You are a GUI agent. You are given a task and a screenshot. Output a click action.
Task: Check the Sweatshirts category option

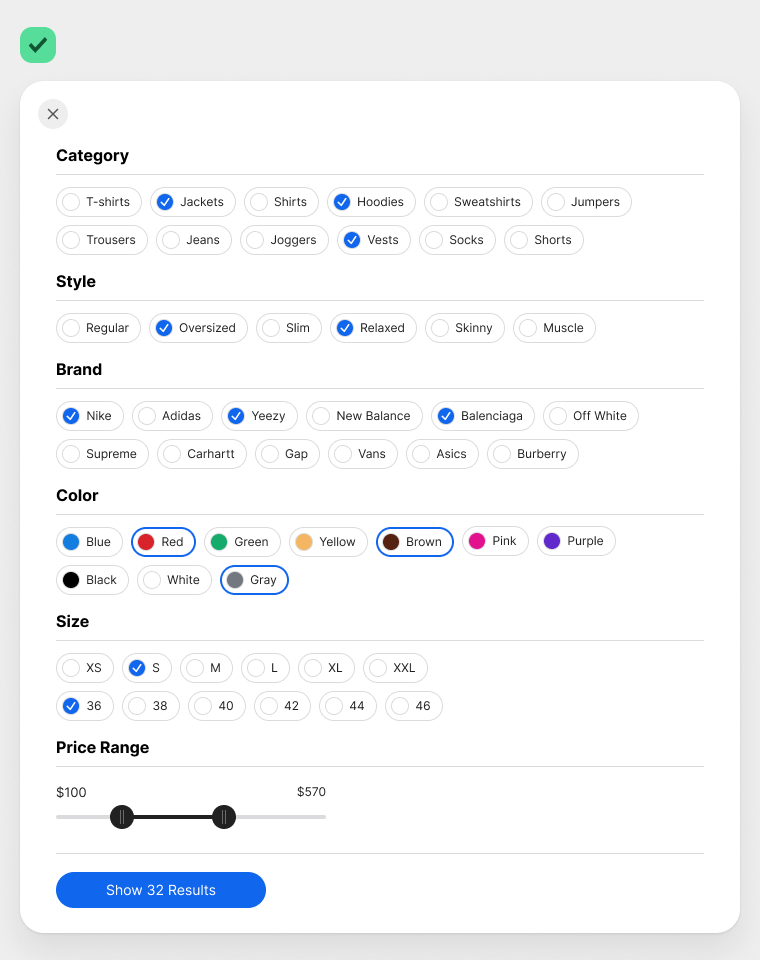[x=478, y=201]
